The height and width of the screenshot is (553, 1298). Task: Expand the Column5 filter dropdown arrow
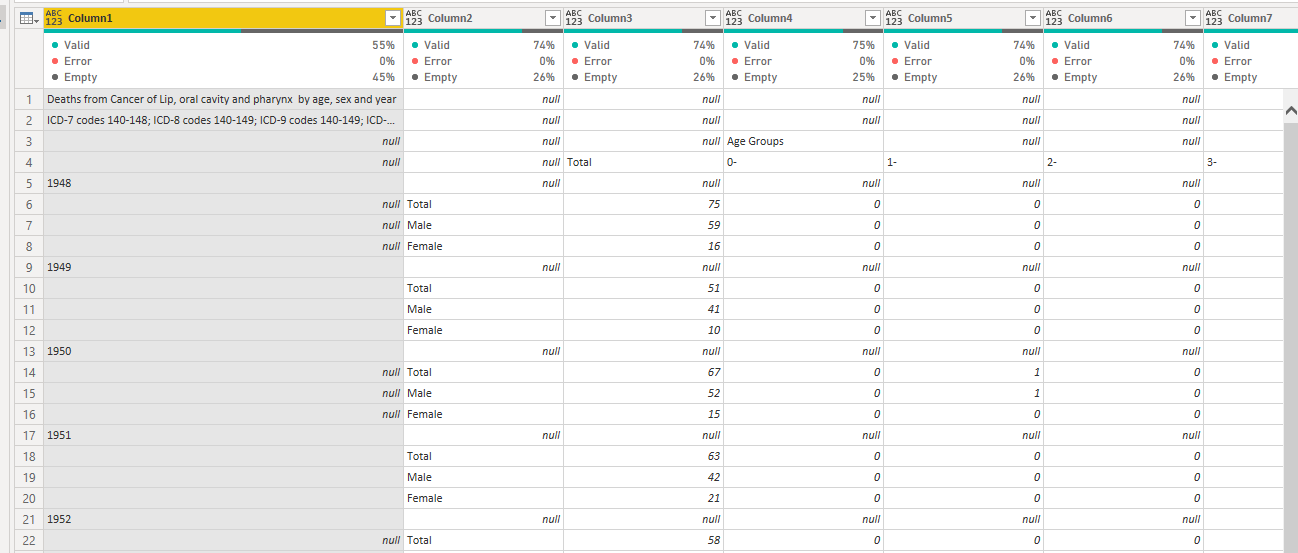click(x=1033, y=18)
